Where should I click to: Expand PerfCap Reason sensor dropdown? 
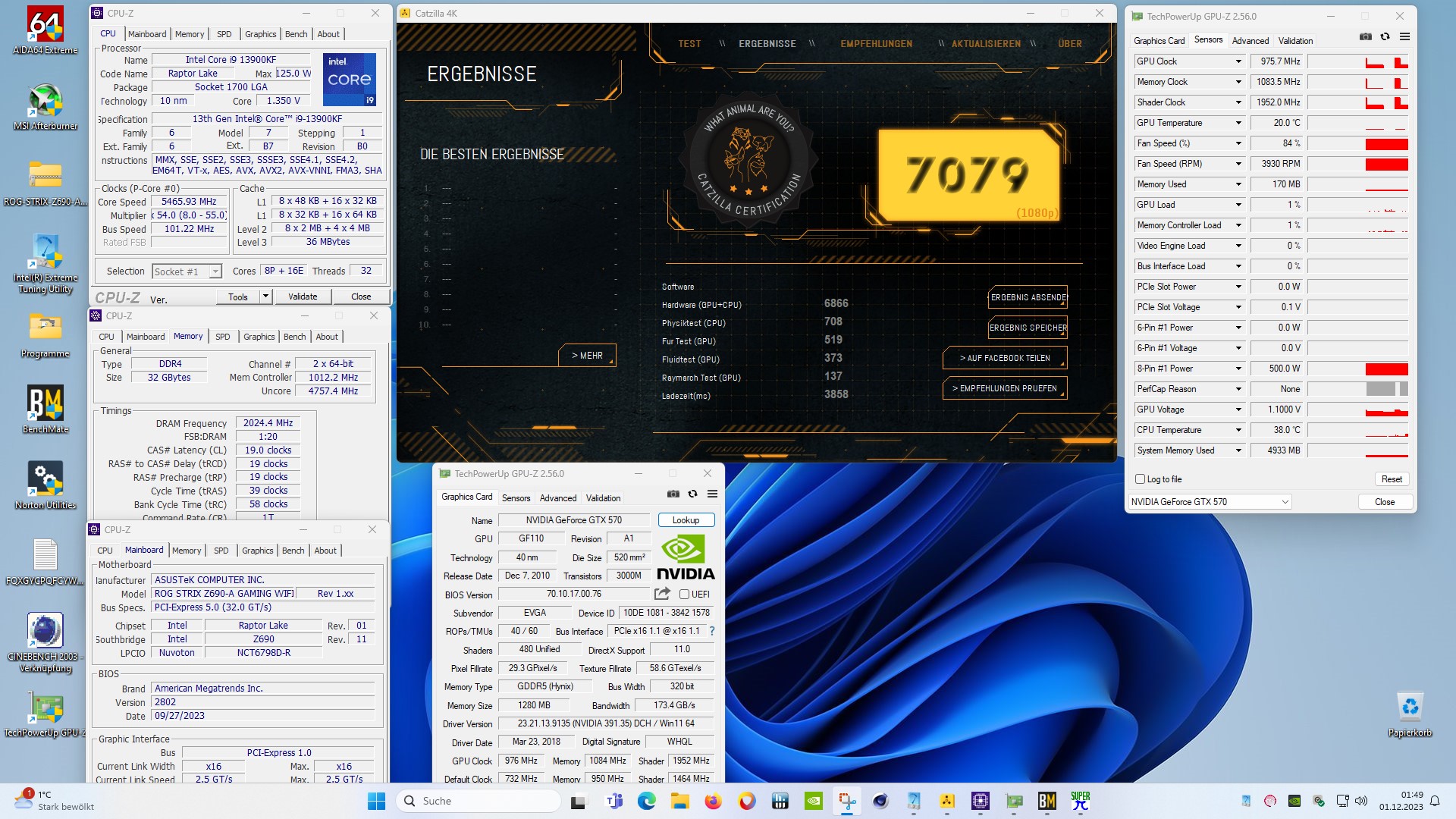click(1238, 389)
